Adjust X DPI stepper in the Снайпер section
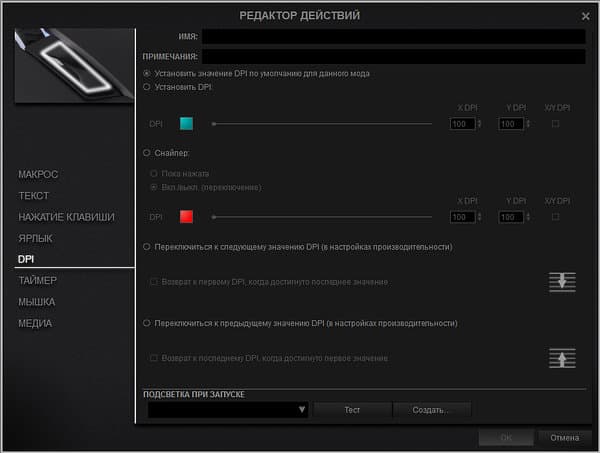The width and height of the screenshot is (600, 453). tap(479, 217)
